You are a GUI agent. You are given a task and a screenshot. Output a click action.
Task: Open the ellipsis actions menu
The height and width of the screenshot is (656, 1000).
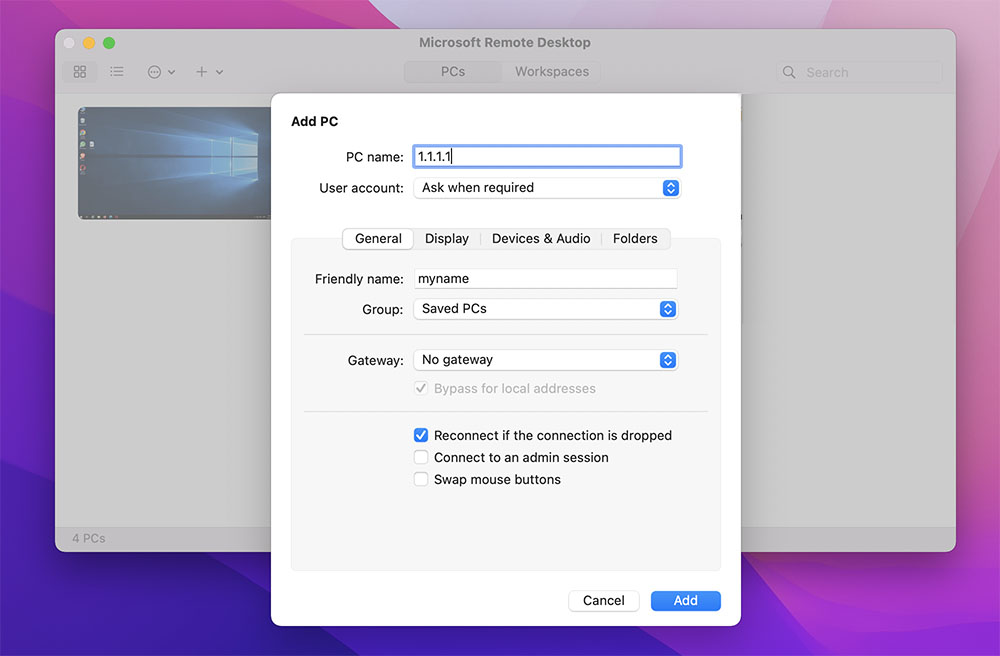pyautogui.click(x=161, y=72)
